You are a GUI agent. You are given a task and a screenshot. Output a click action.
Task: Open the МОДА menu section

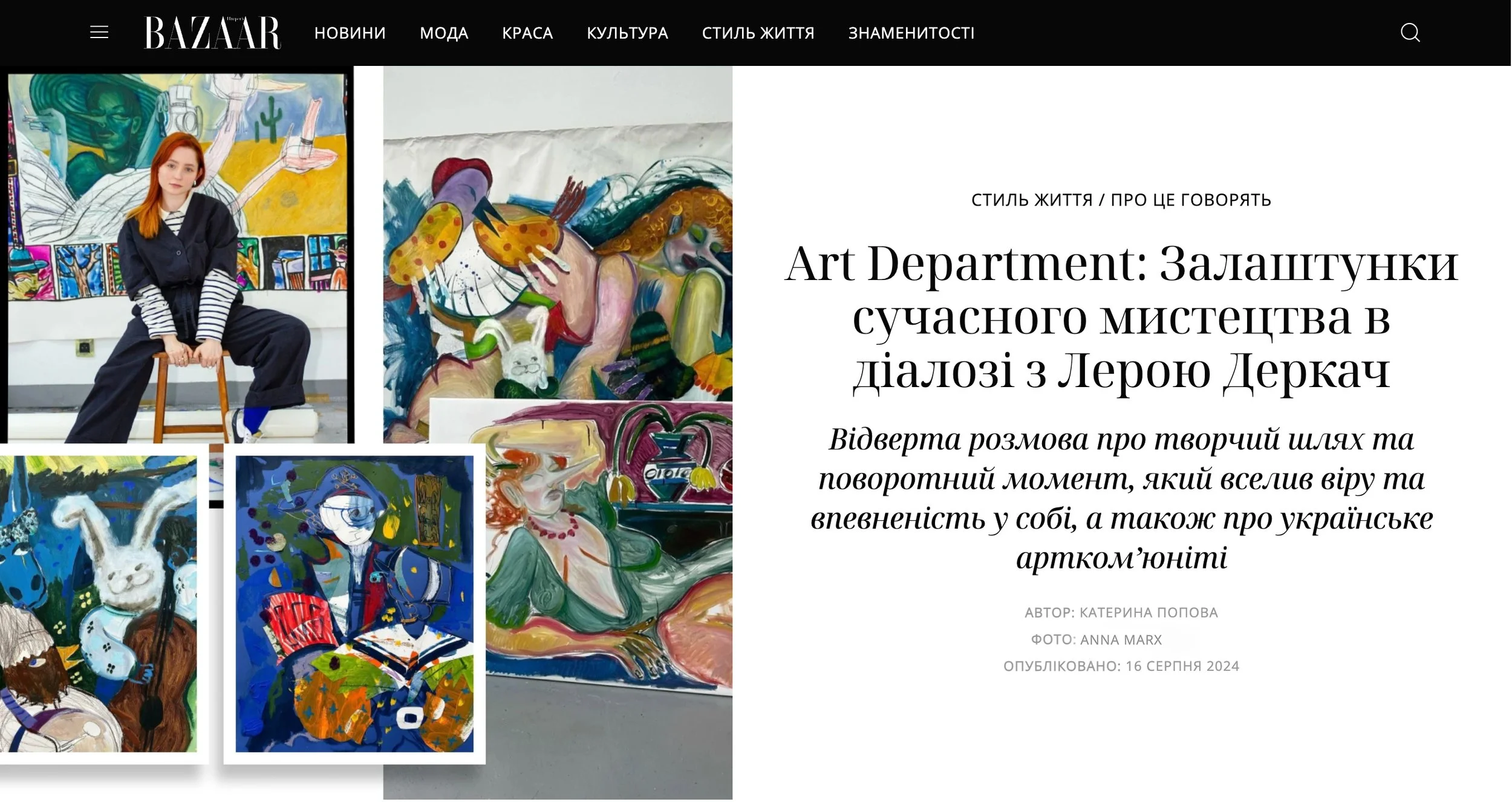(x=444, y=33)
